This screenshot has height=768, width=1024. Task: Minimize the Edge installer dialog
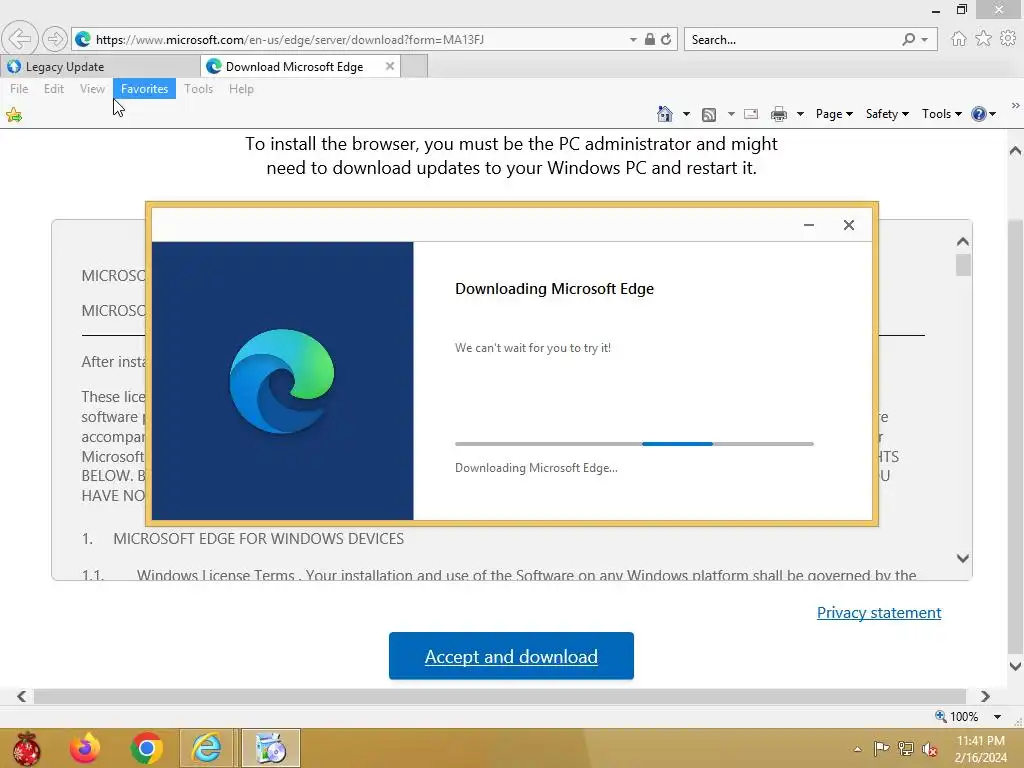(x=808, y=225)
